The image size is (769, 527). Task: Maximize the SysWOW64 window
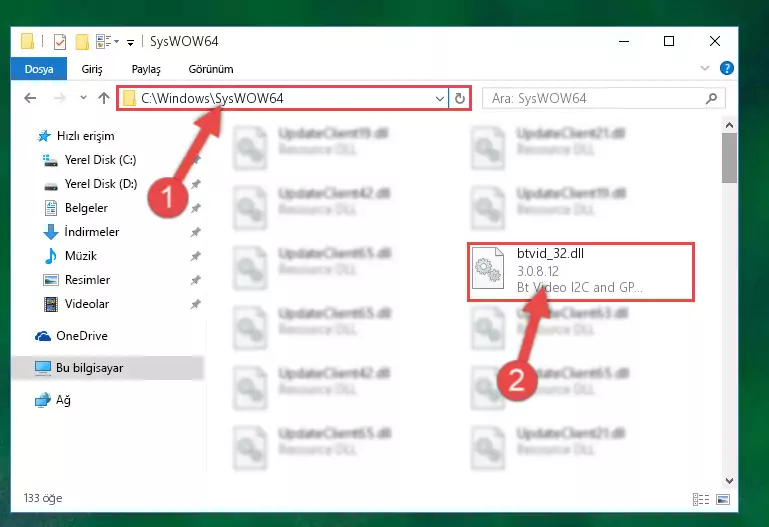tap(669, 42)
